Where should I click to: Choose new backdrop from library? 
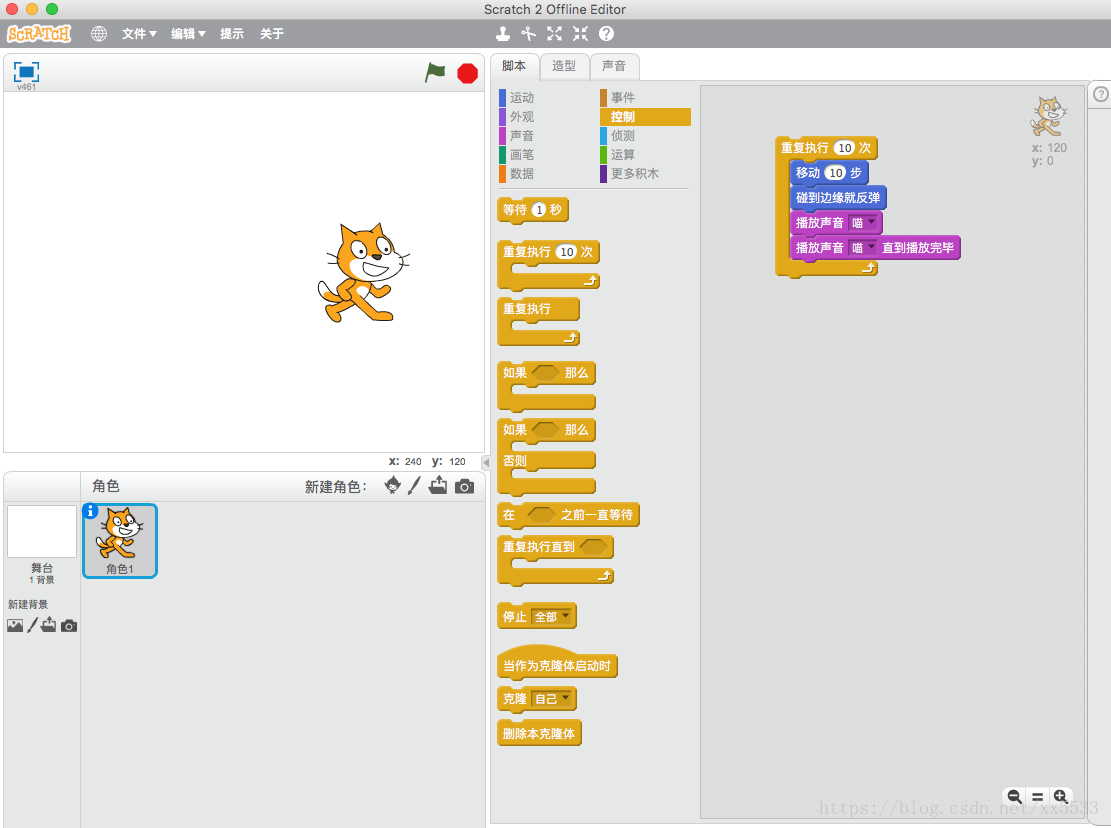[x=15, y=625]
